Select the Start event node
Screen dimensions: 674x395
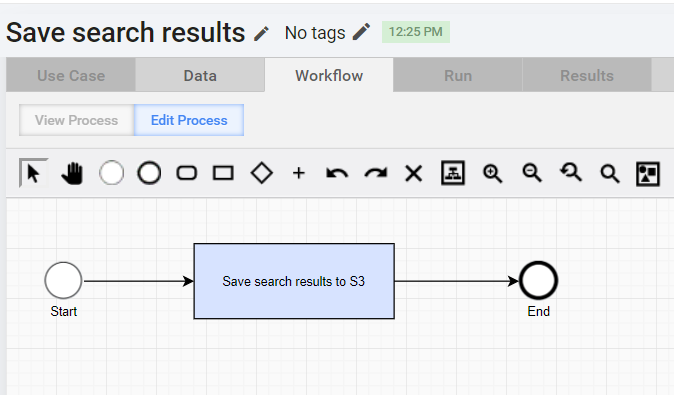63,281
